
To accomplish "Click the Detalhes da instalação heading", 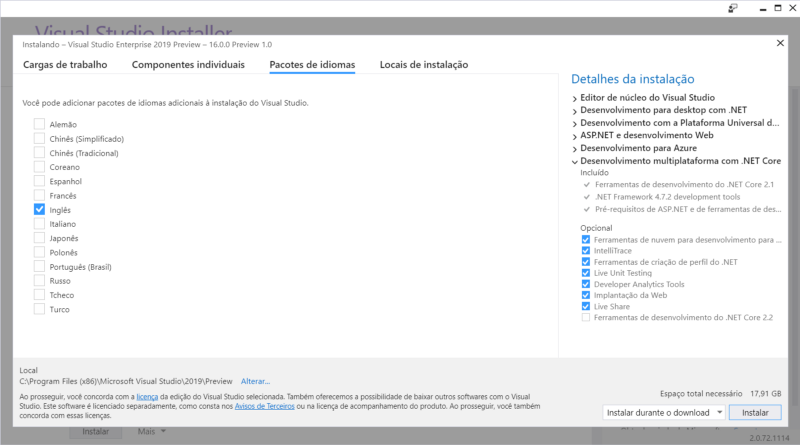I will pos(633,79).
